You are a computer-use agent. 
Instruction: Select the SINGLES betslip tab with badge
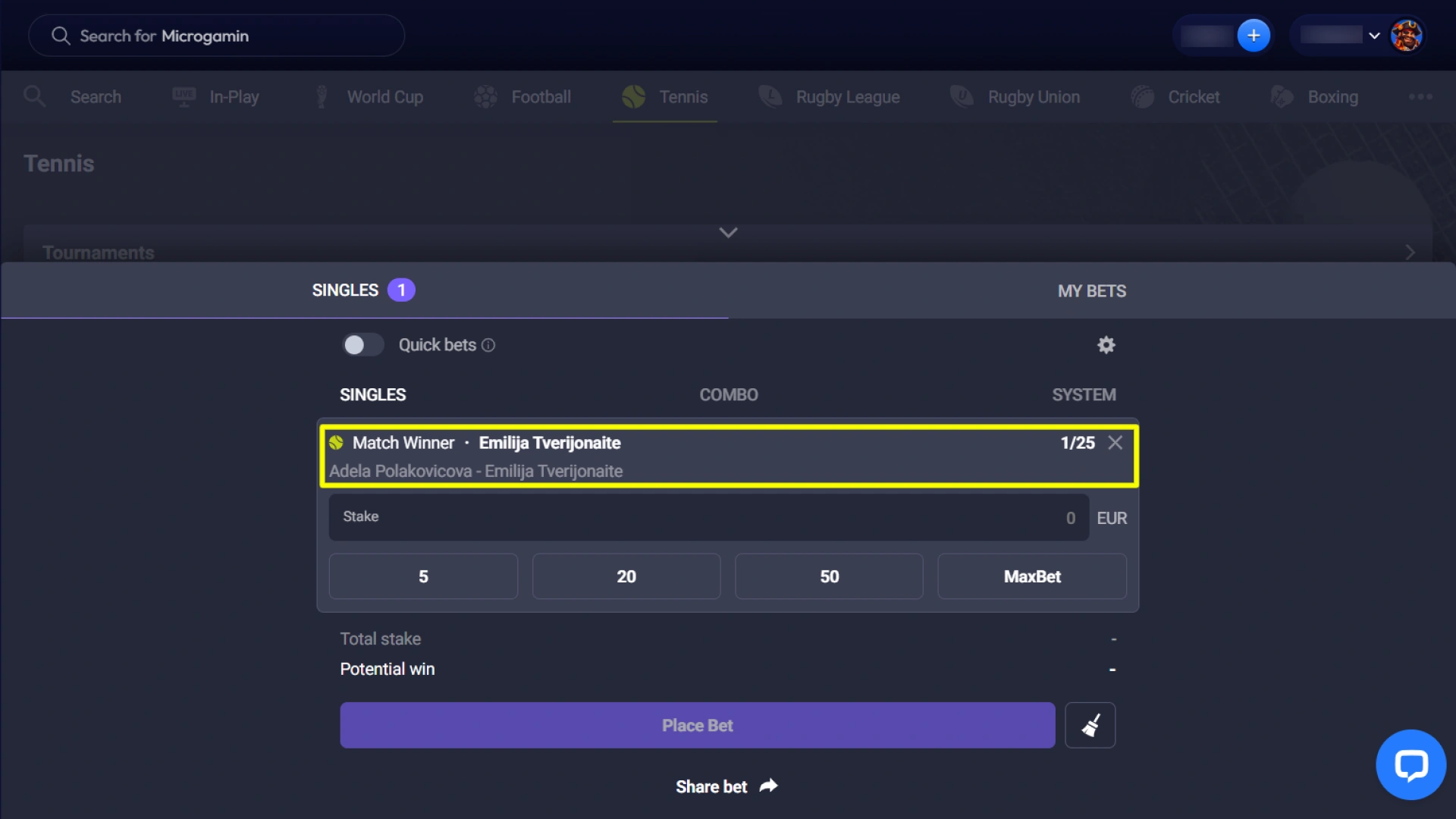click(363, 290)
